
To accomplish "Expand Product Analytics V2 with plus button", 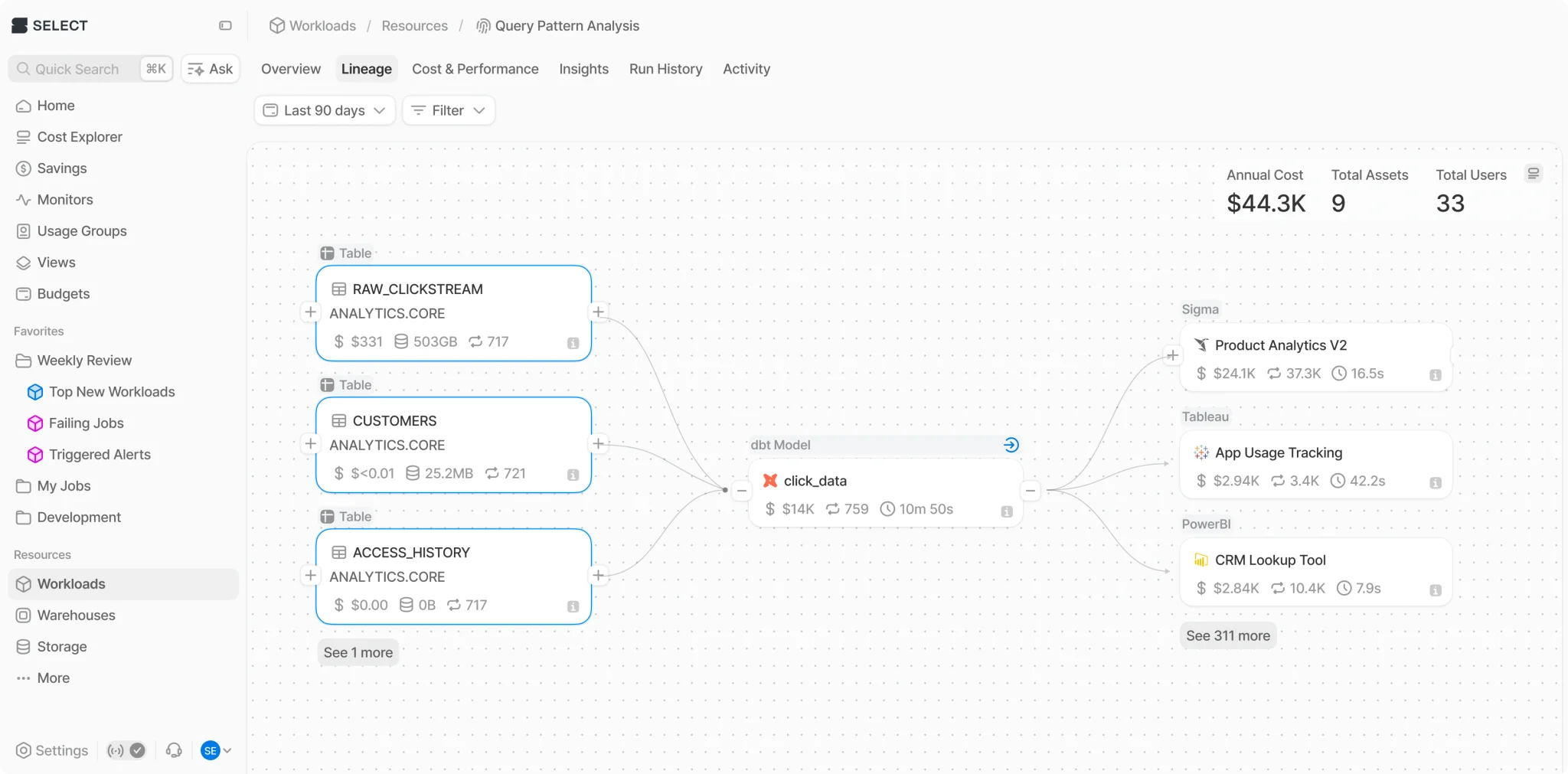I will click(x=1172, y=355).
